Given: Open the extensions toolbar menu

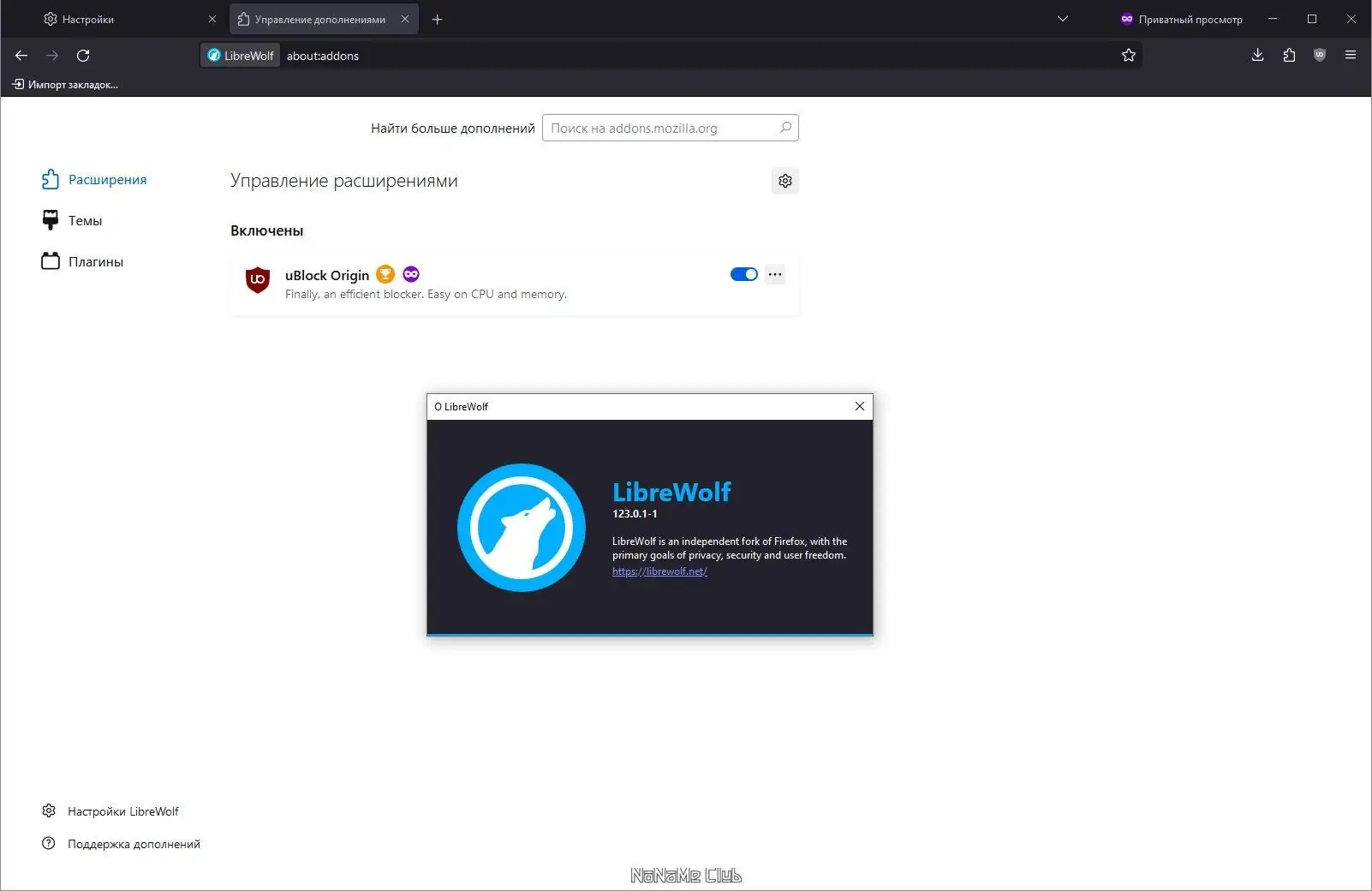Looking at the screenshot, I should 1289,56.
